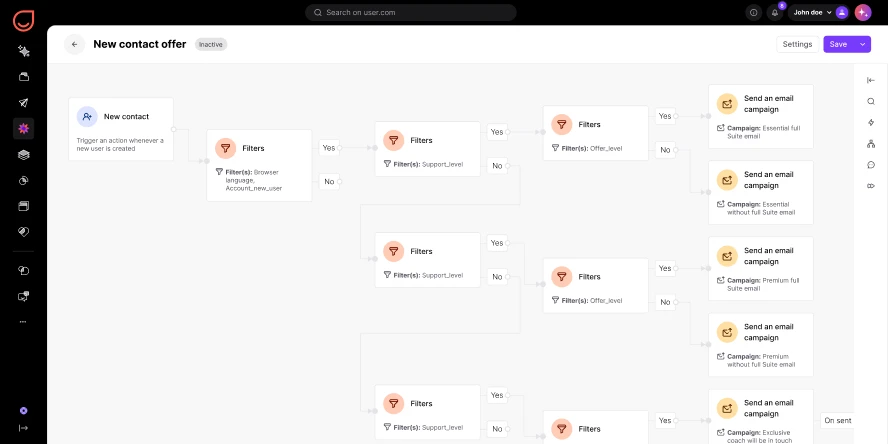The image size is (888, 444).
Task: Open the folder icon in left sidebar
Action: (23, 77)
